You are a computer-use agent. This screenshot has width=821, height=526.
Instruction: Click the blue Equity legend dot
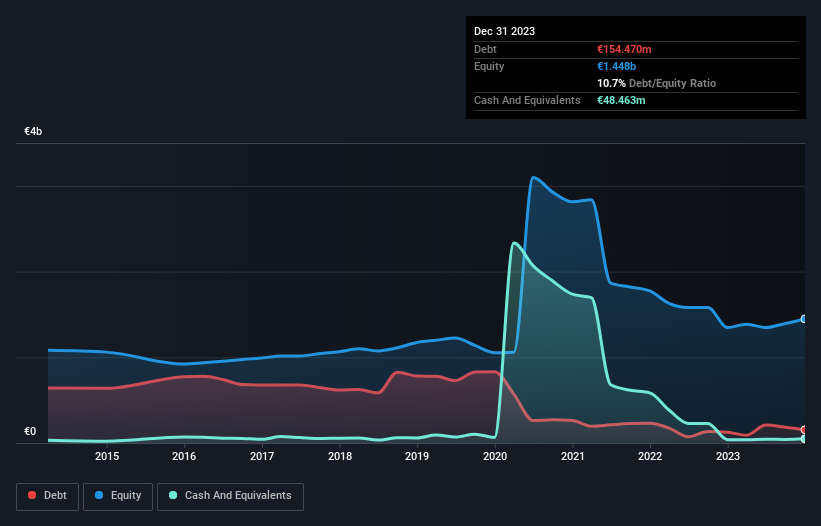99,495
